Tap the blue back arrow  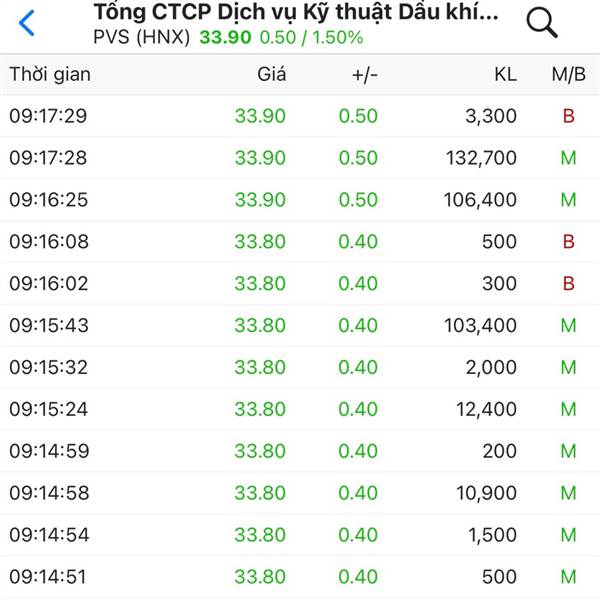pos(26,23)
